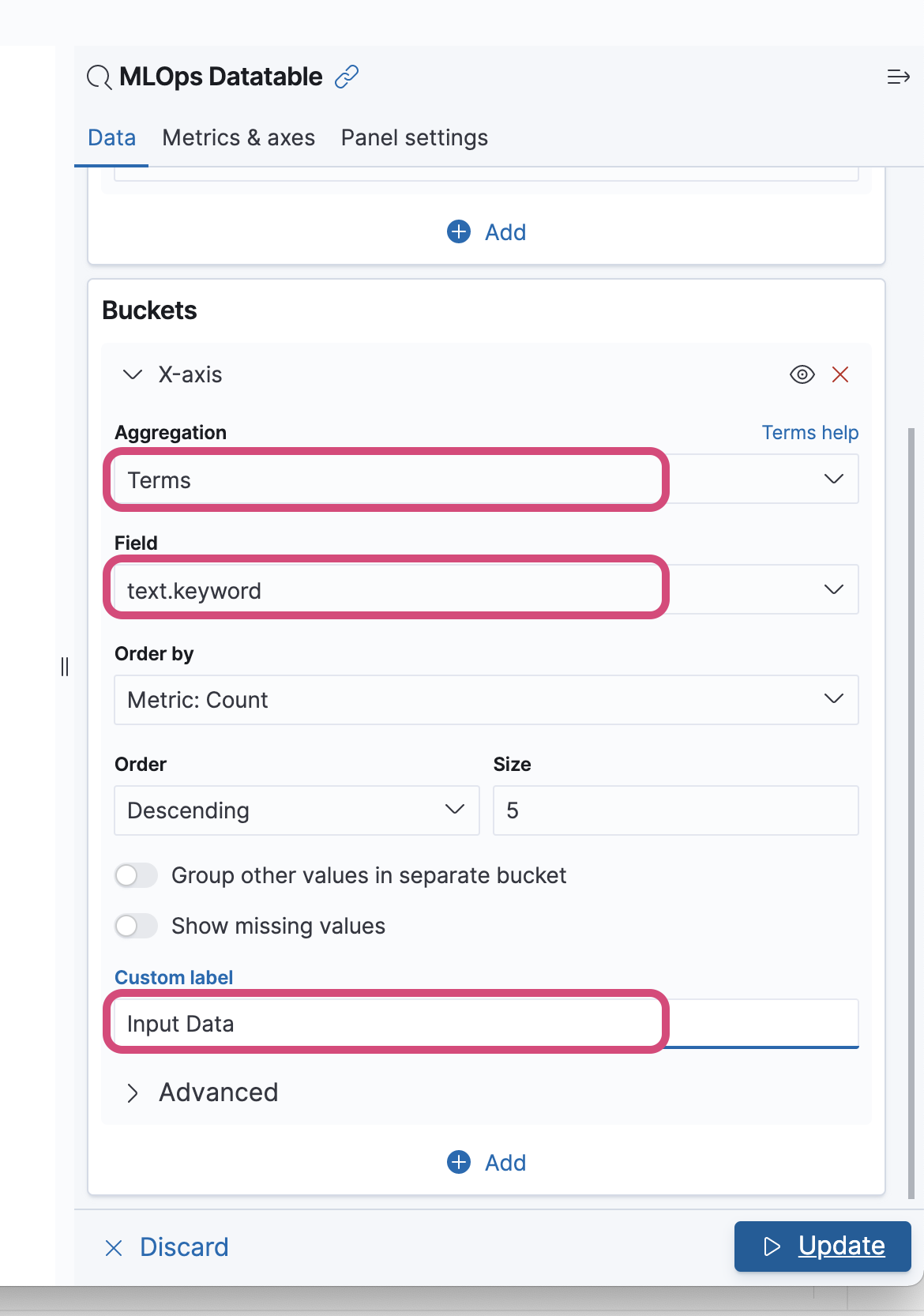Click the Discard X icon
Image resolution: width=924 pixels, height=1316 pixels.
[114, 1247]
